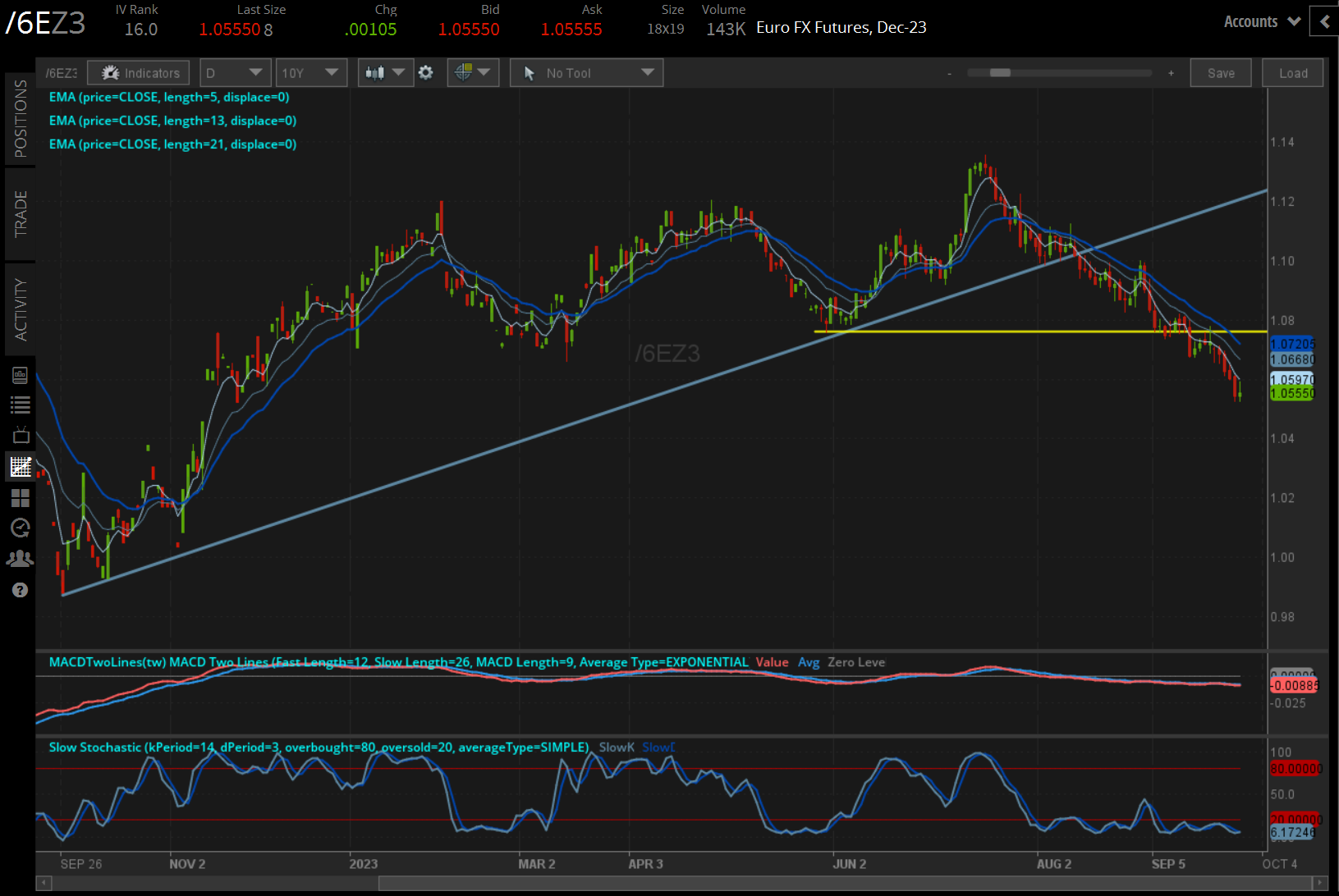Open the No Tool drawing dropdown
The width and height of the screenshot is (1339, 896).
pos(585,72)
